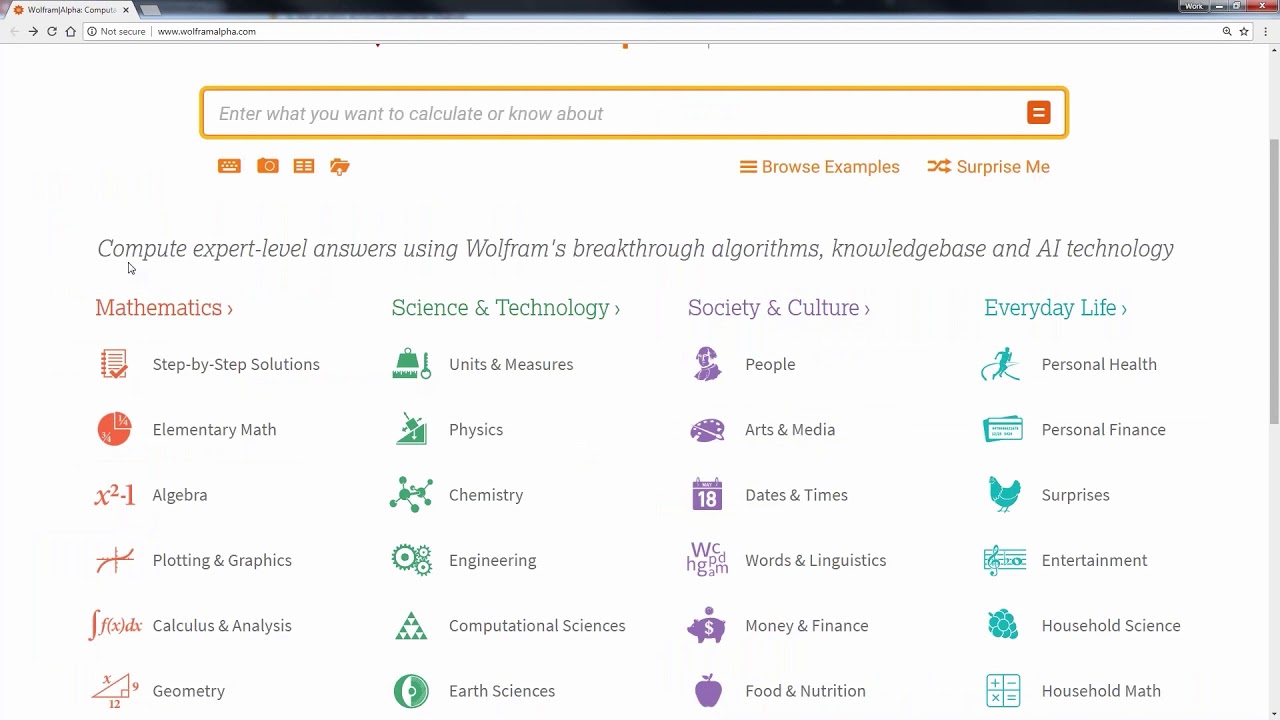Click the Step-by-Step Solutions notepad icon

(x=114, y=364)
